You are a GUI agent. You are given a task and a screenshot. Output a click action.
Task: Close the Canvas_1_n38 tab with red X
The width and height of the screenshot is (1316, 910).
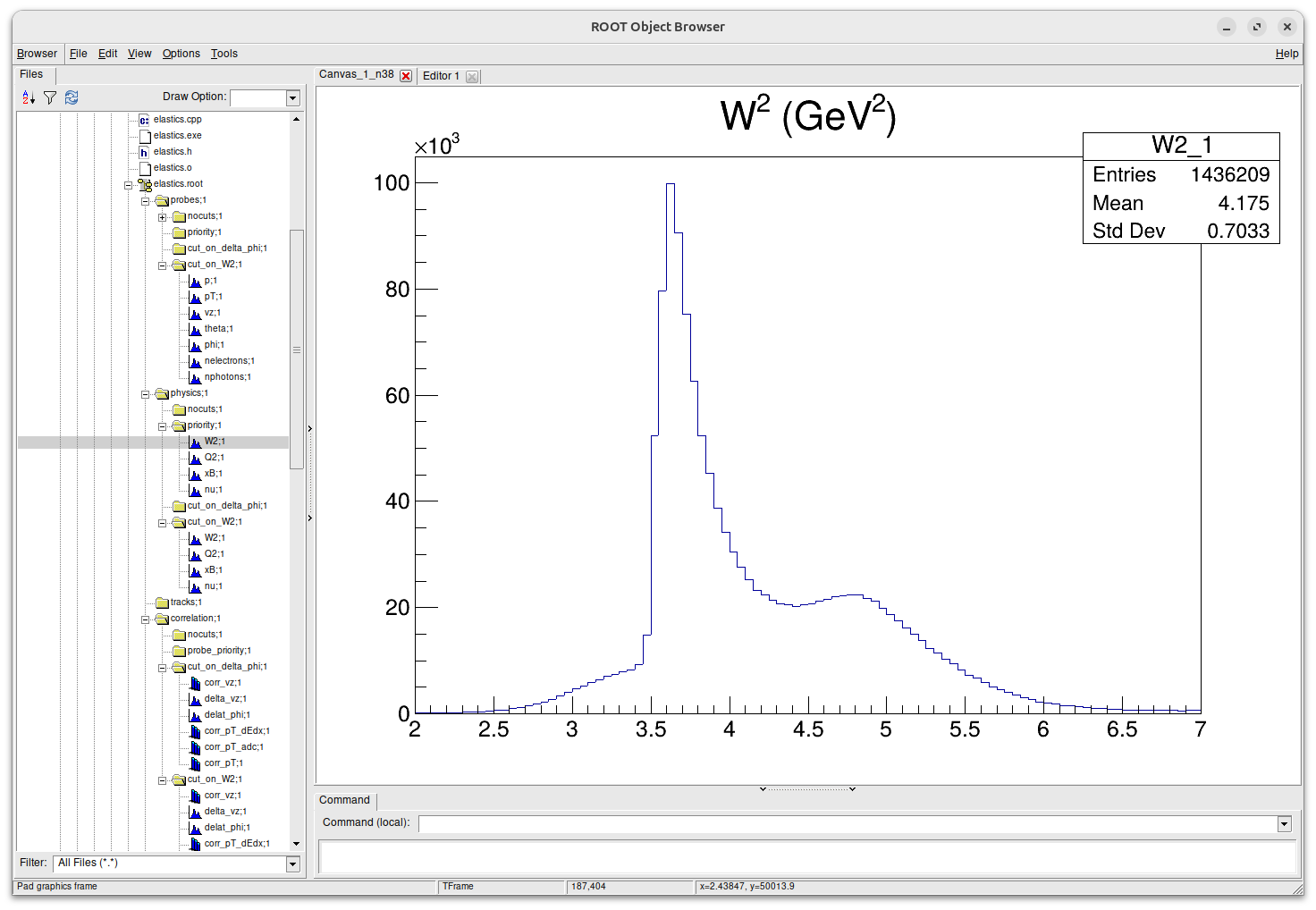click(406, 76)
